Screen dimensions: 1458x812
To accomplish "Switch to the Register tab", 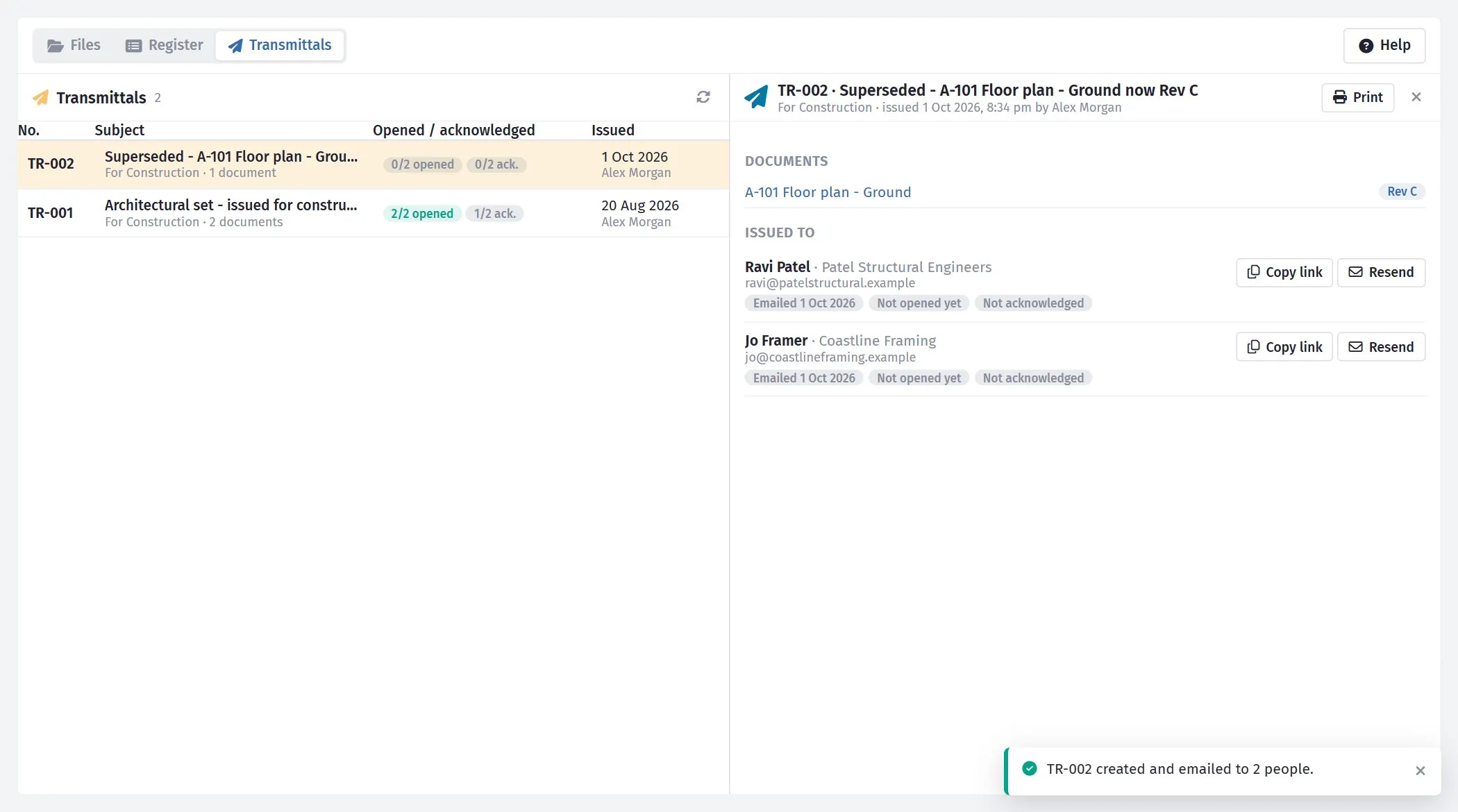I will click(164, 45).
